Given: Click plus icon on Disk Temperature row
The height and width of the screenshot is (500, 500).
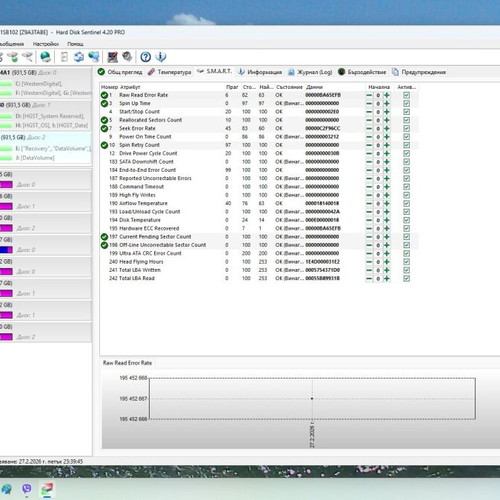Looking at the screenshot, I should click(387, 220).
